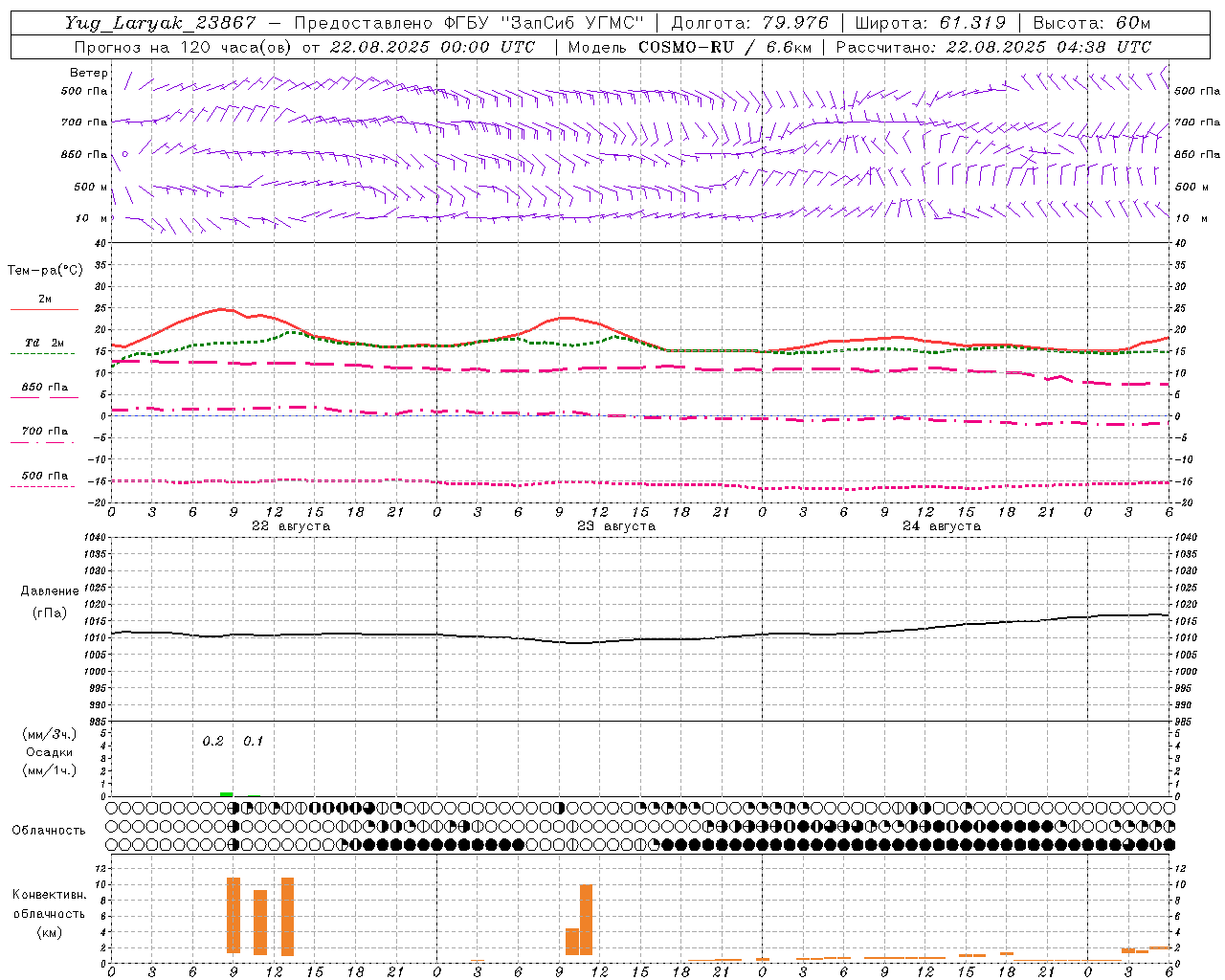1225x980 pixels.
Task: Select the latitude value 61.319
Action: coord(972,23)
